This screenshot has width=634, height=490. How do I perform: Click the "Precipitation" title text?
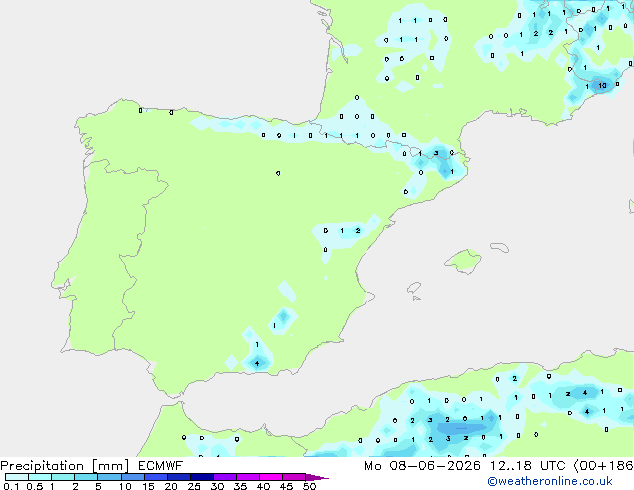42,466
